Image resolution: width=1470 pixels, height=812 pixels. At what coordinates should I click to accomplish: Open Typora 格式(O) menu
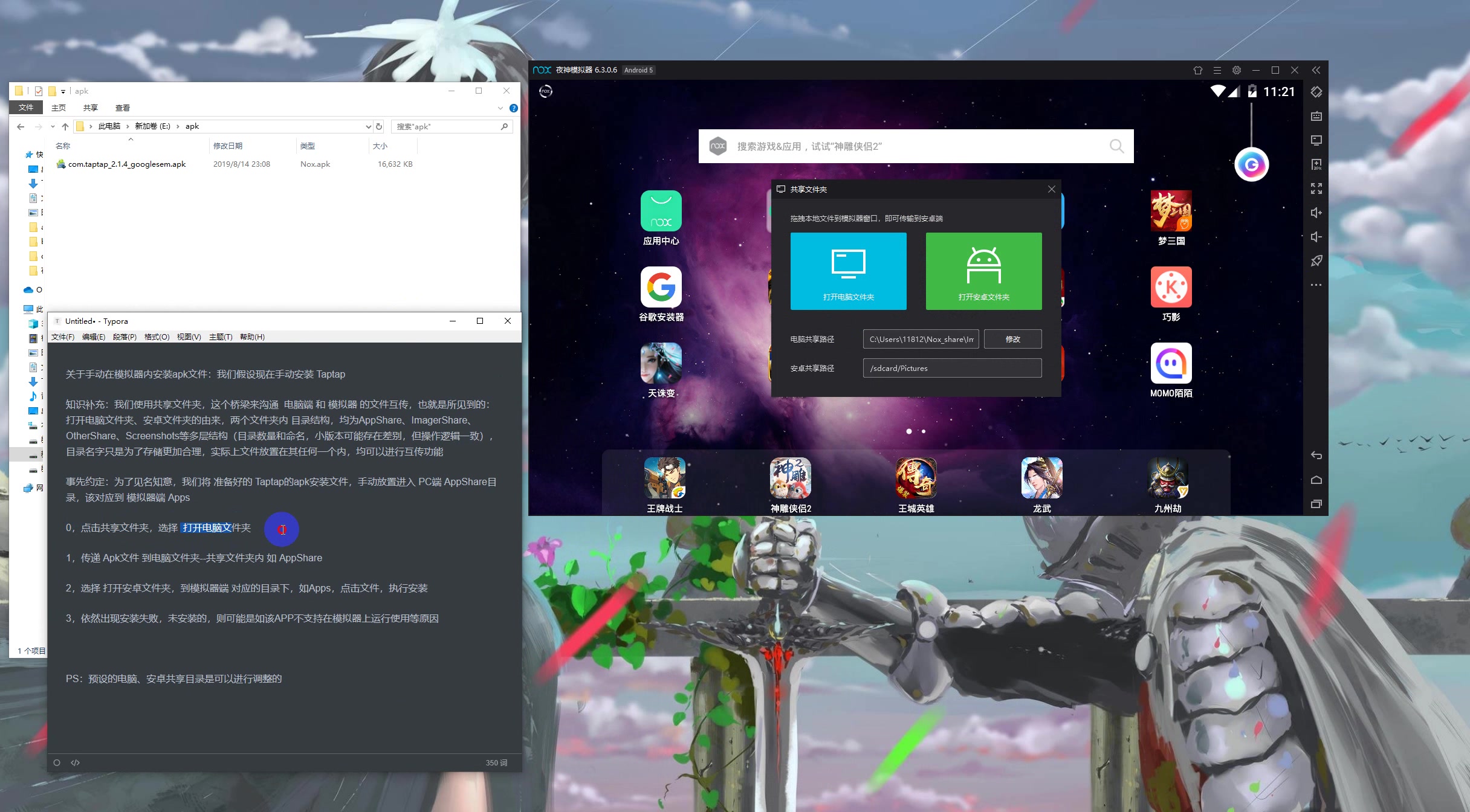point(157,337)
